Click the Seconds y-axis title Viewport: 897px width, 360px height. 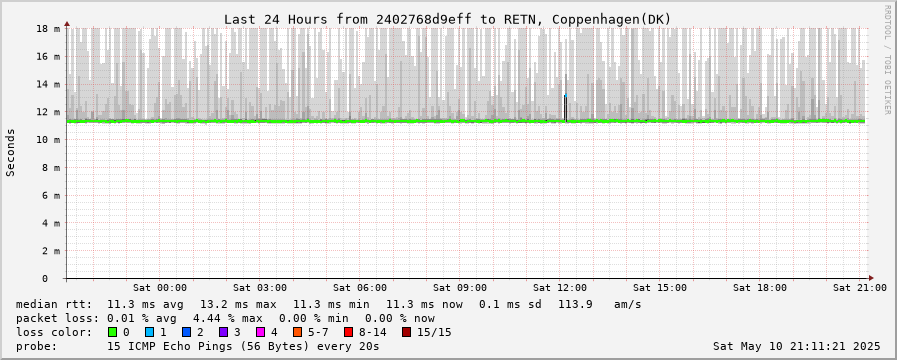tap(10, 152)
